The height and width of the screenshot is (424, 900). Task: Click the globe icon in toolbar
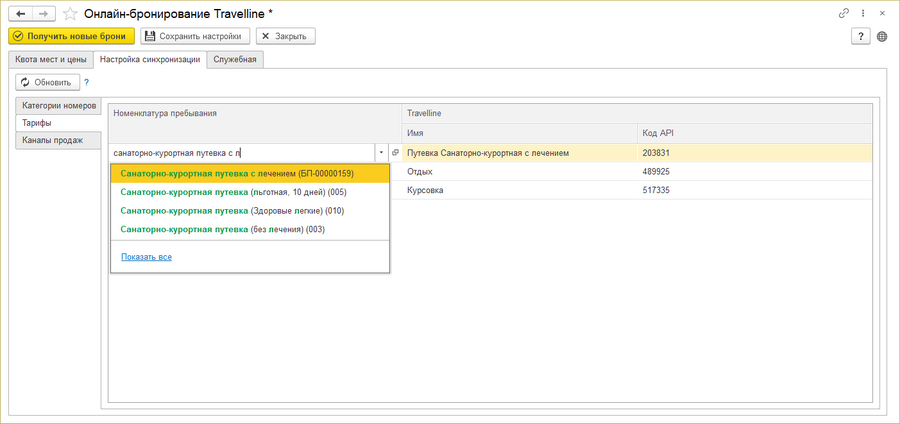point(882,36)
